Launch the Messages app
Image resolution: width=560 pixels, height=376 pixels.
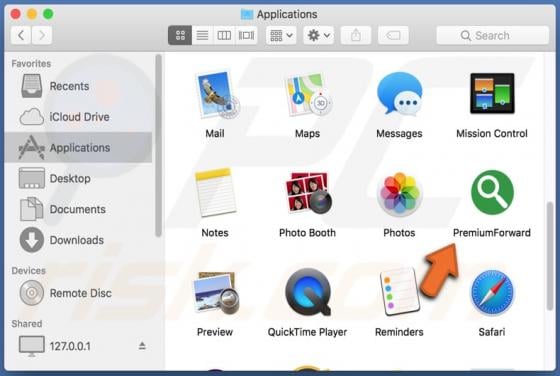(x=400, y=94)
